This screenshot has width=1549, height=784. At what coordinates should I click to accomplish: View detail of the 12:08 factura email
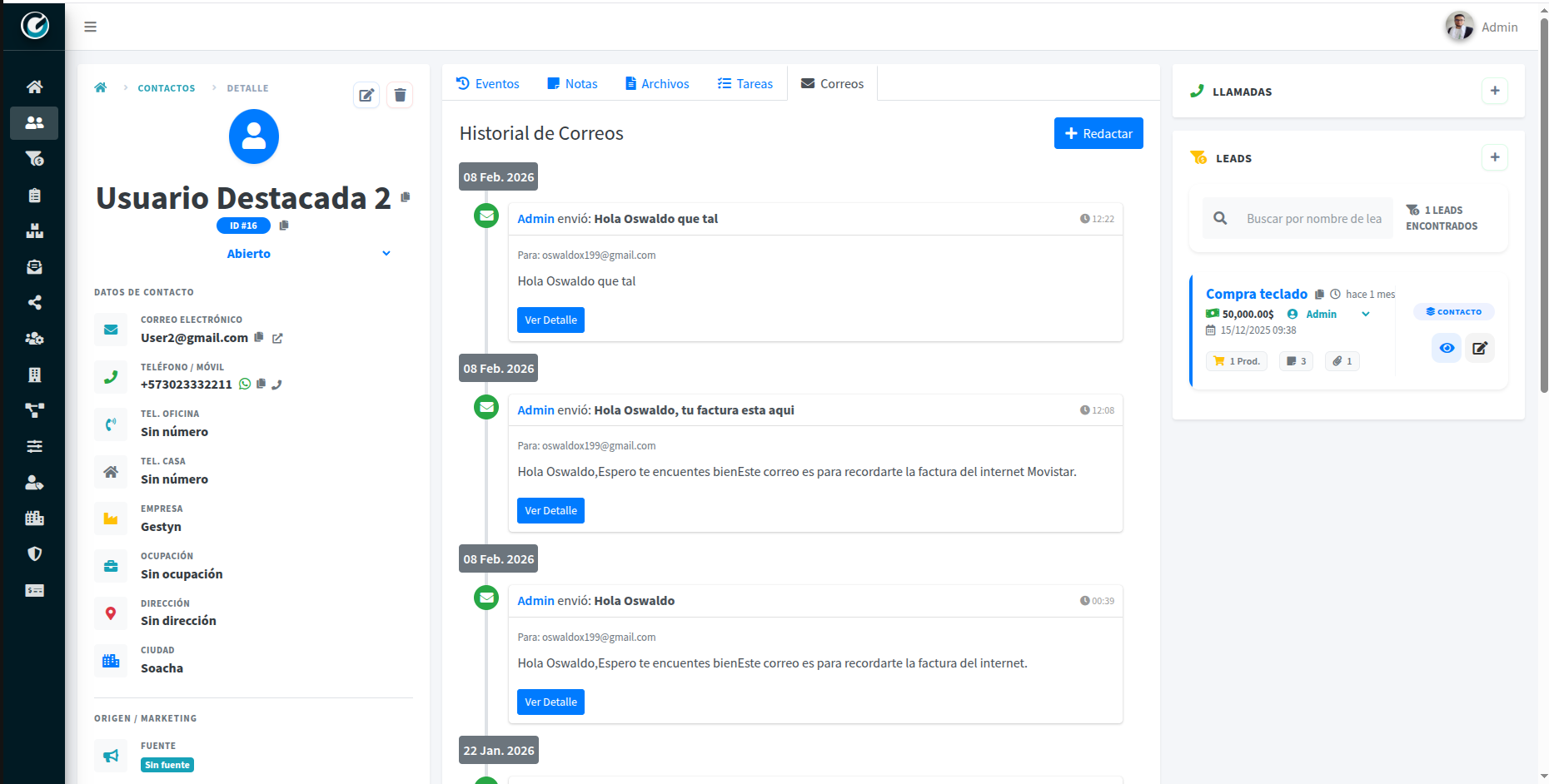click(x=550, y=510)
